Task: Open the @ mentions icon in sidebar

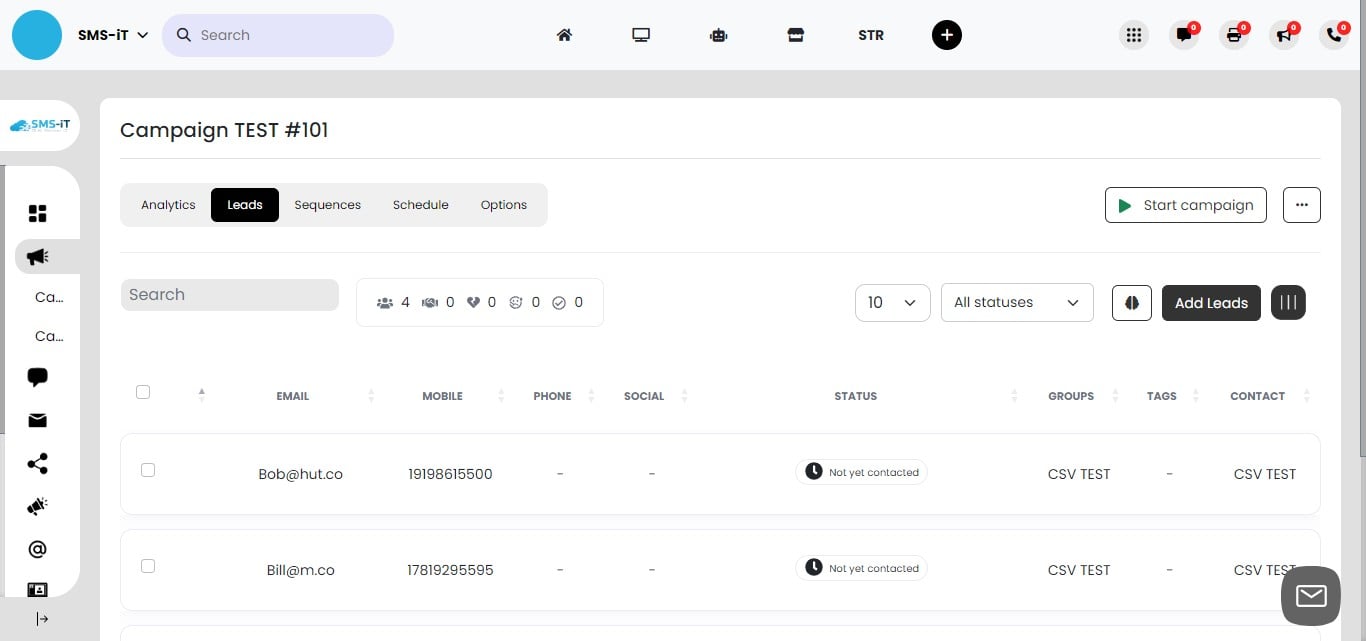Action: [37, 548]
